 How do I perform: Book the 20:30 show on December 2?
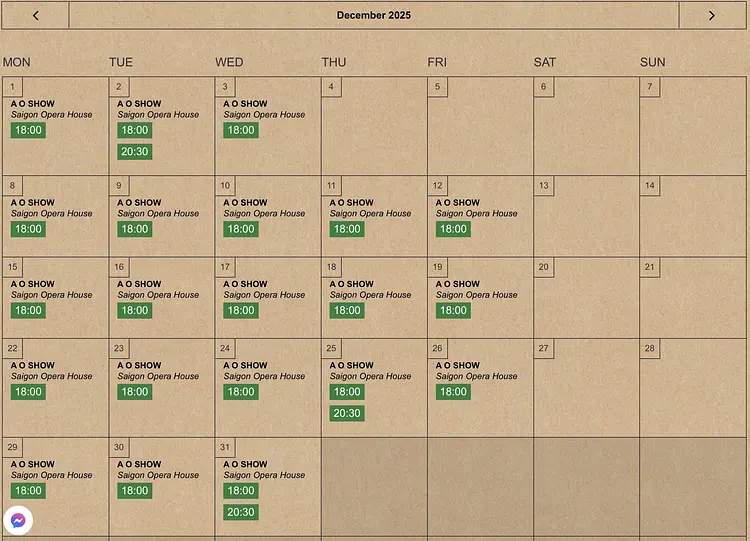pyautogui.click(x=134, y=152)
